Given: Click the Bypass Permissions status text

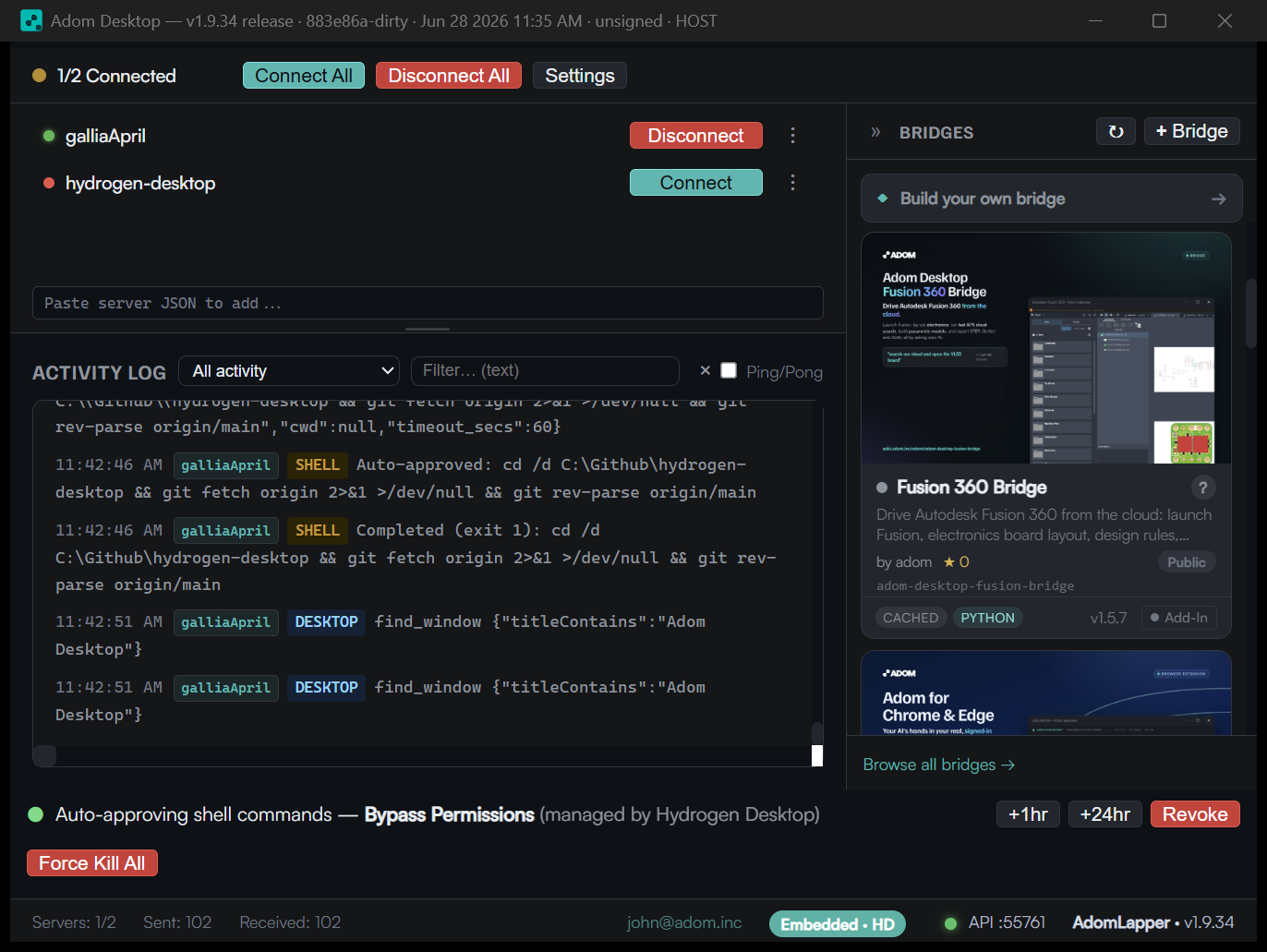Looking at the screenshot, I should [x=450, y=814].
